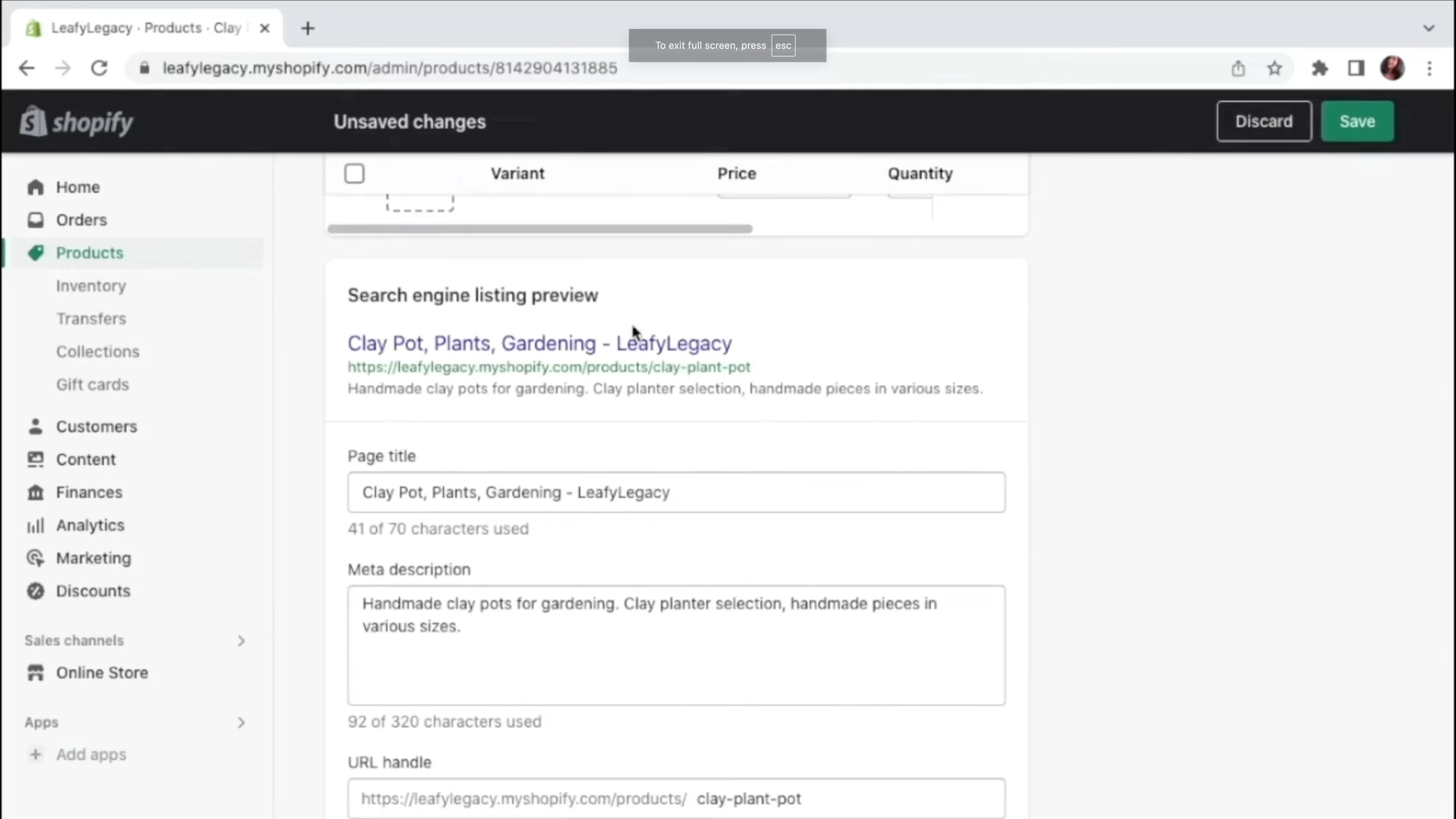Expand the Apps section chevron

pos(241,723)
